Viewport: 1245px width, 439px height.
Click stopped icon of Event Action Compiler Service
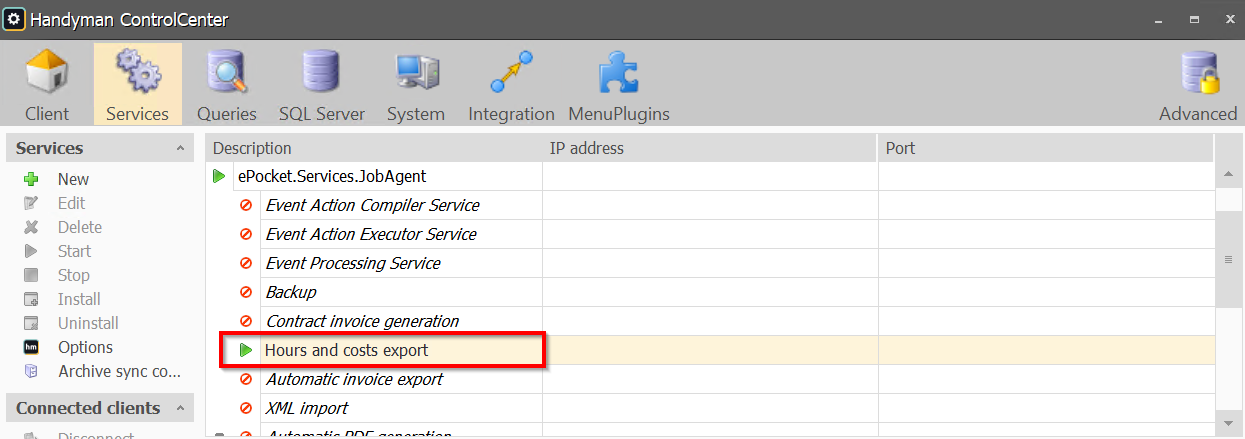pos(246,205)
